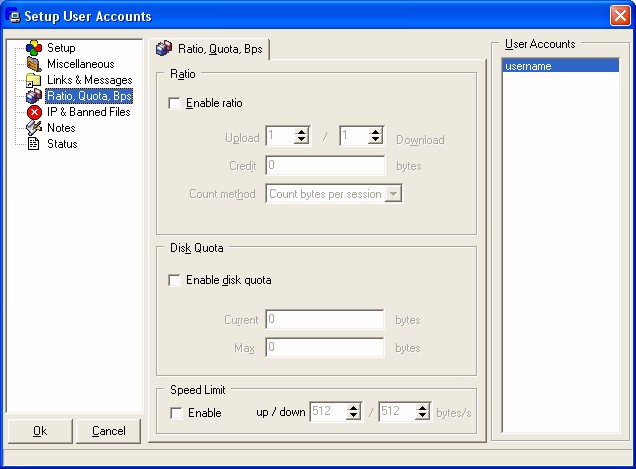Click the Miscellaneous icon in tree

pos(34,64)
